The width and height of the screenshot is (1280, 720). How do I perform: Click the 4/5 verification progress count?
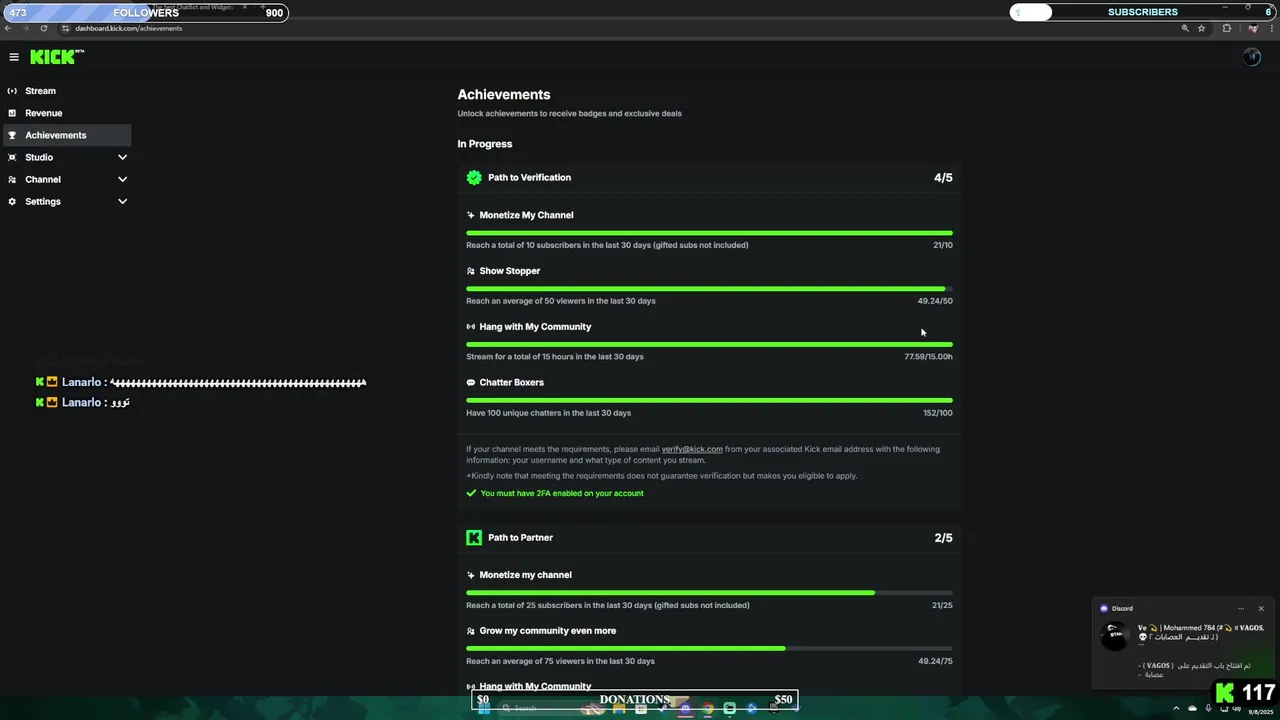click(x=943, y=177)
